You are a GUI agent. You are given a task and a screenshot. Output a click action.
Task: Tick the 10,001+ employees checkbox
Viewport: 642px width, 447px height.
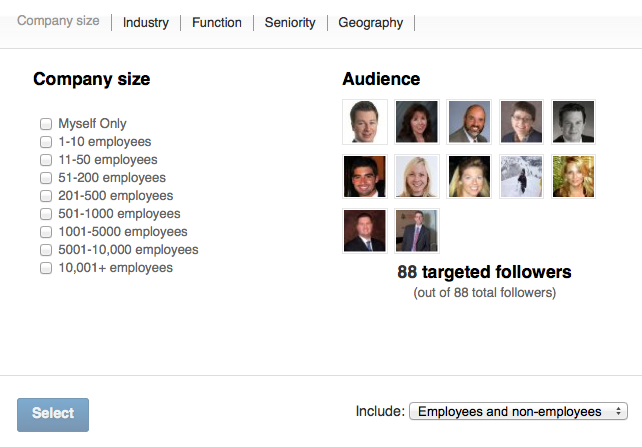pyautogui.click(x=46, y=268)
